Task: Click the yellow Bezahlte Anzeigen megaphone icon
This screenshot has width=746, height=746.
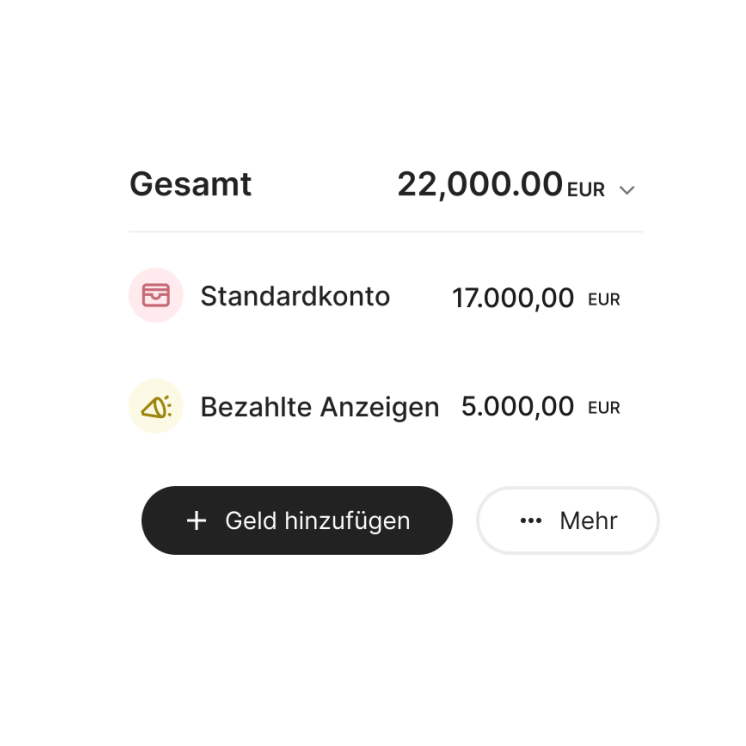Action: [156, 406]
